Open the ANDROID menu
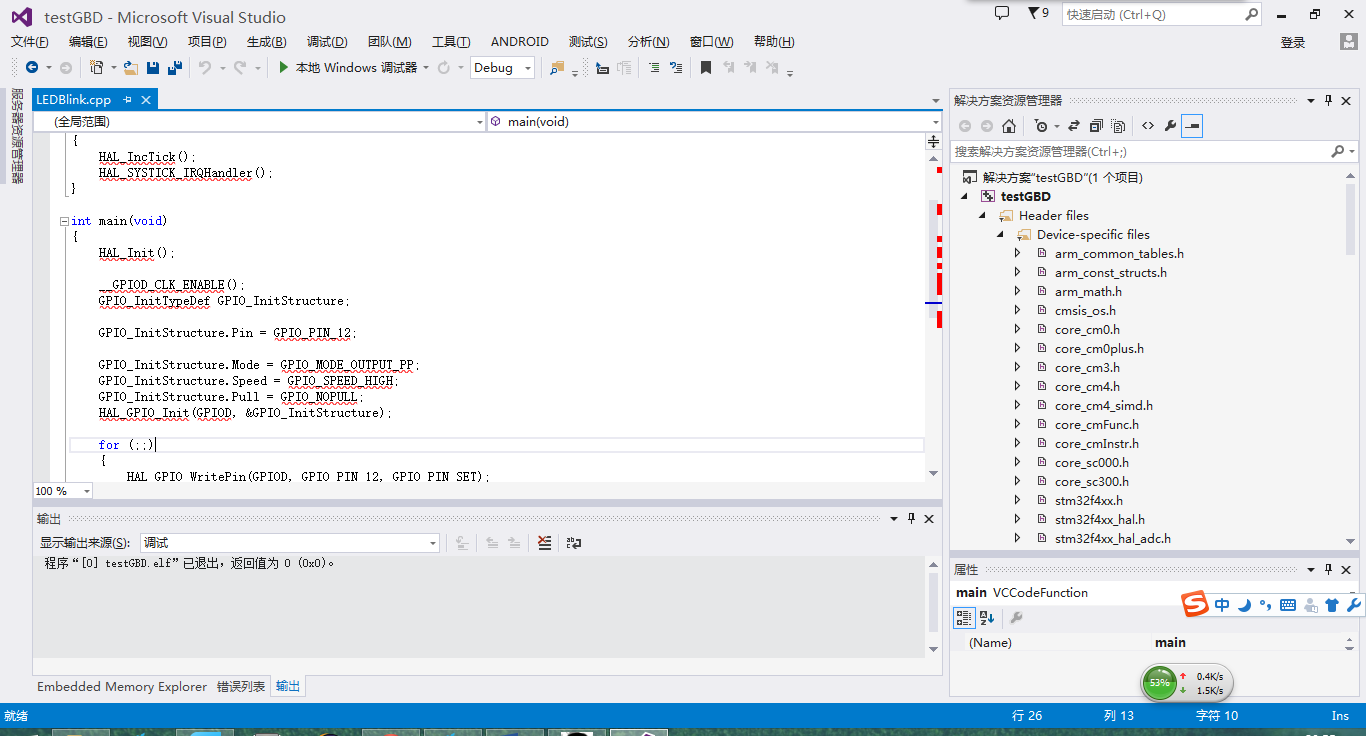 [520, 42]
